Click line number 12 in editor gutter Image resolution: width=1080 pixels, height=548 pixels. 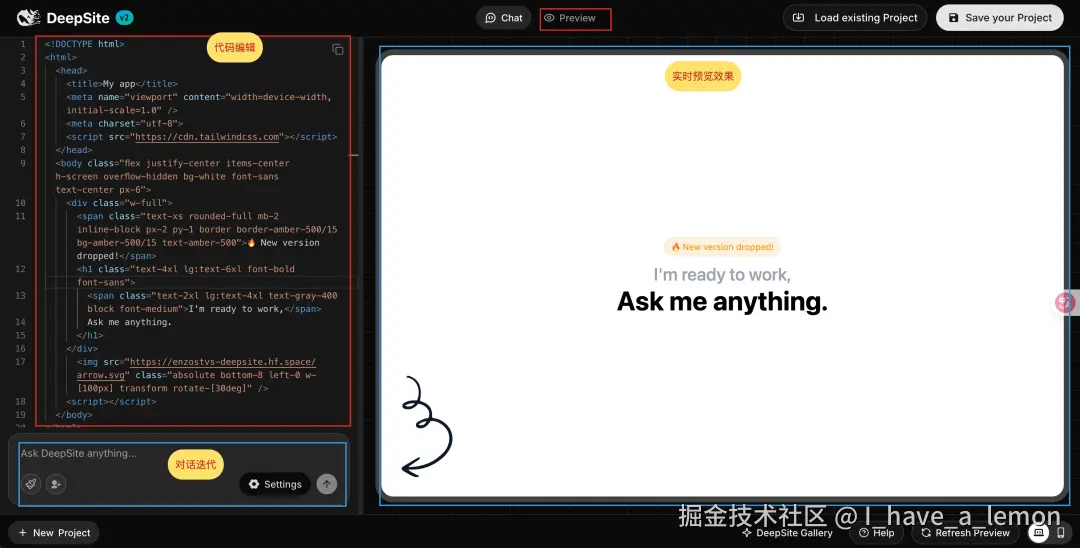(21, 269)
